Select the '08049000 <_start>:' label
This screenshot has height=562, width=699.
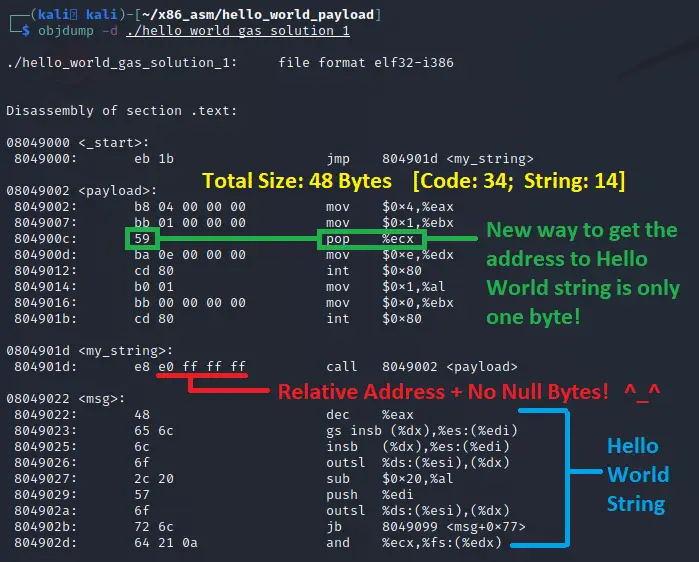(78, 143)
